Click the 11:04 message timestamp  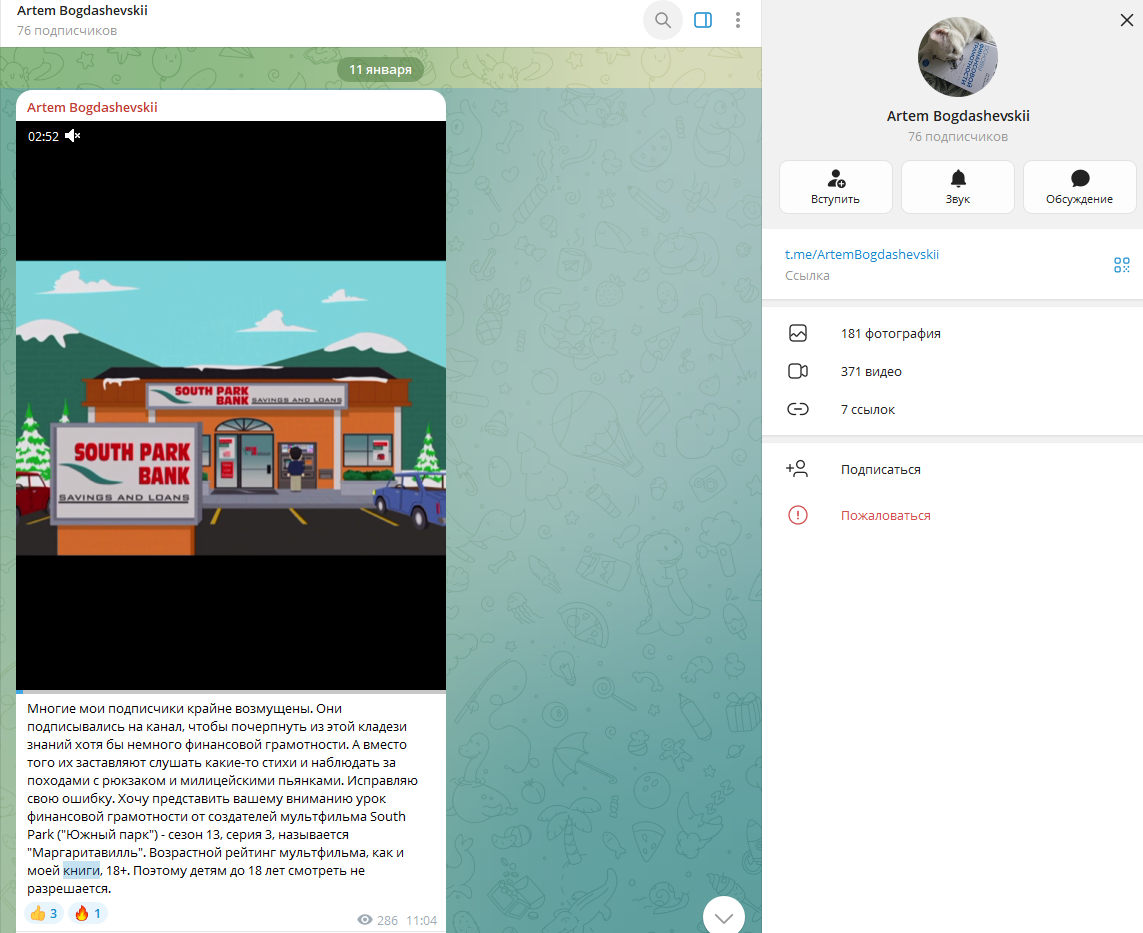tap(421, 920)
